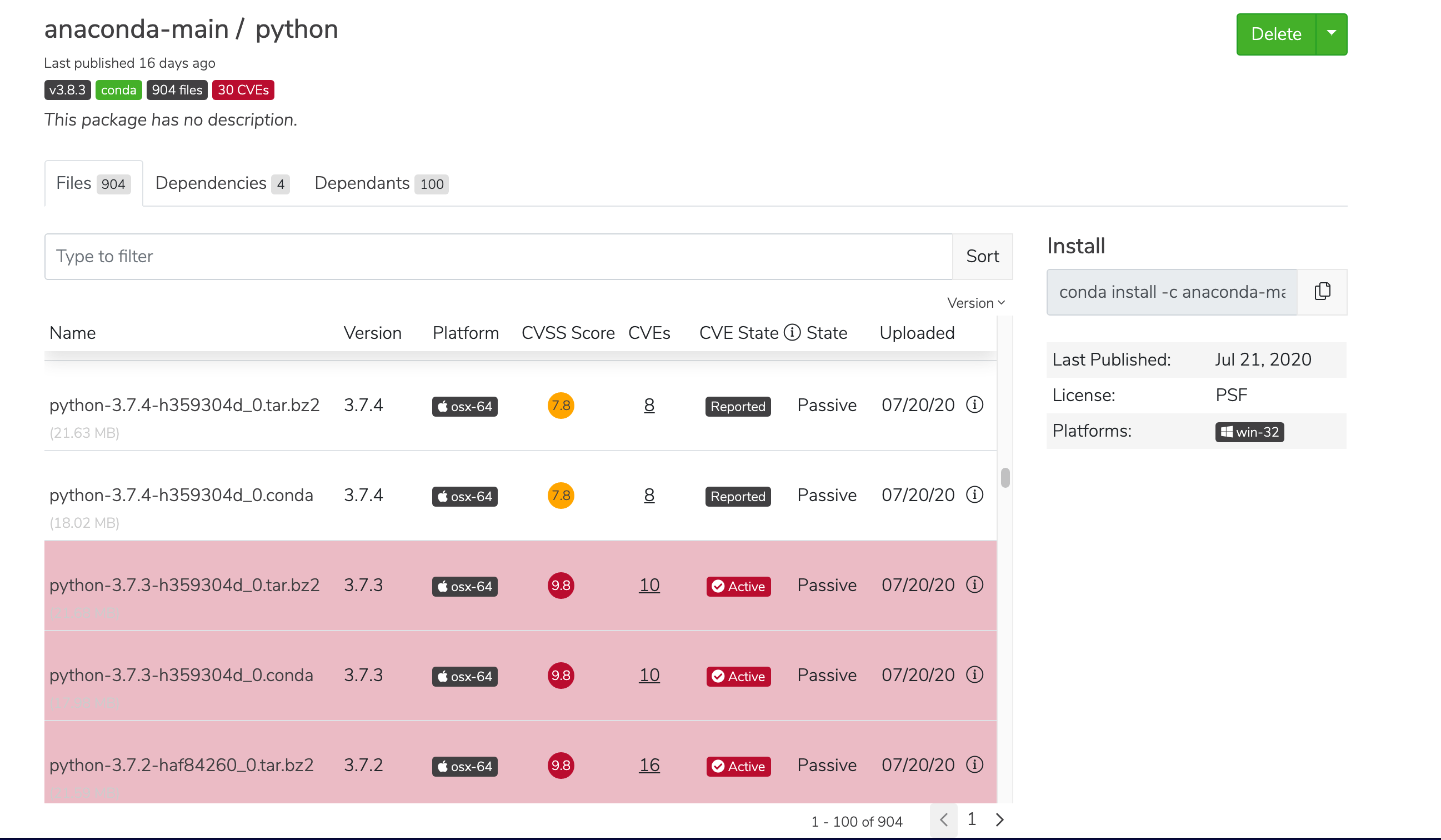
Task: Open info for python-3.7.3-h359304d_0.conda
Action: (974, 675)
